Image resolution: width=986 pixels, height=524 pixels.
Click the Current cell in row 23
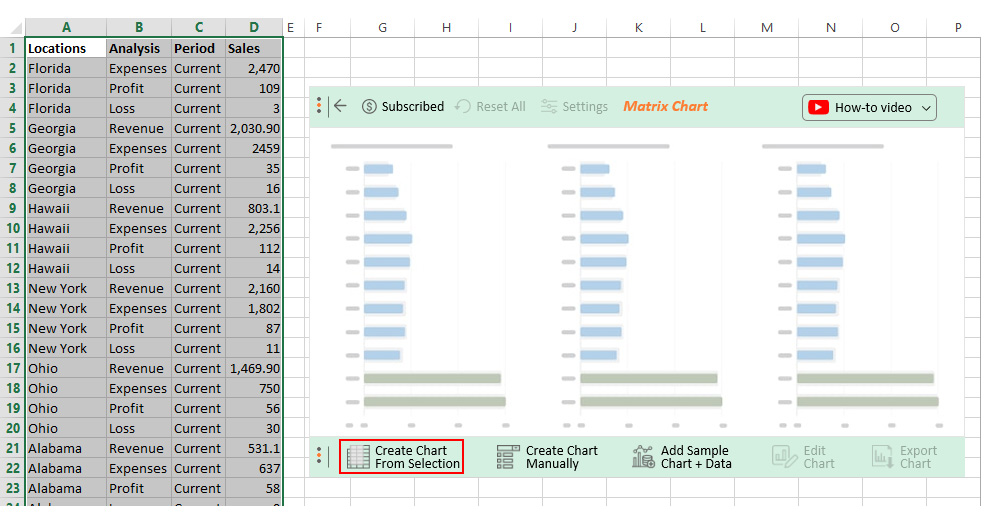click(199, 488)
